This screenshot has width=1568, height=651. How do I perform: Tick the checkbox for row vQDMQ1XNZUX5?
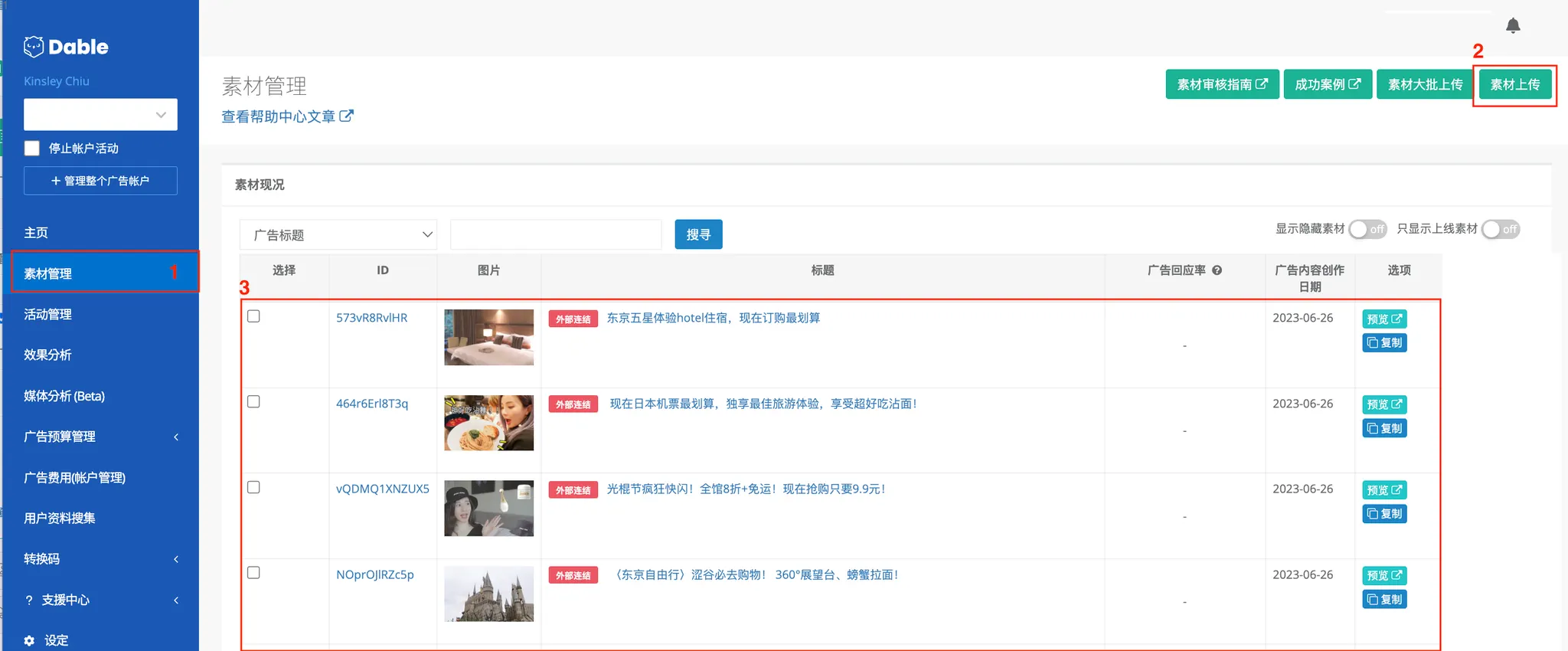click(x=254, y=487)
